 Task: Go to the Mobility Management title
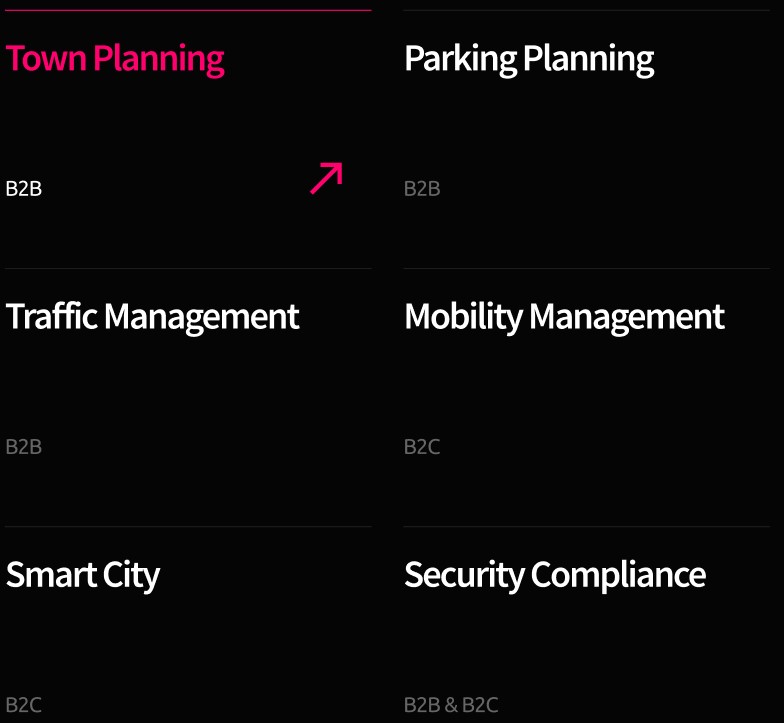(564, 317)
